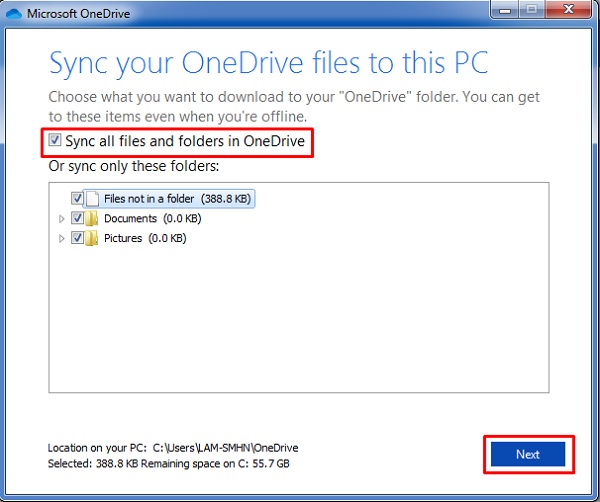
Task: Click the Pictures folder icon
Action: point(91,238)
